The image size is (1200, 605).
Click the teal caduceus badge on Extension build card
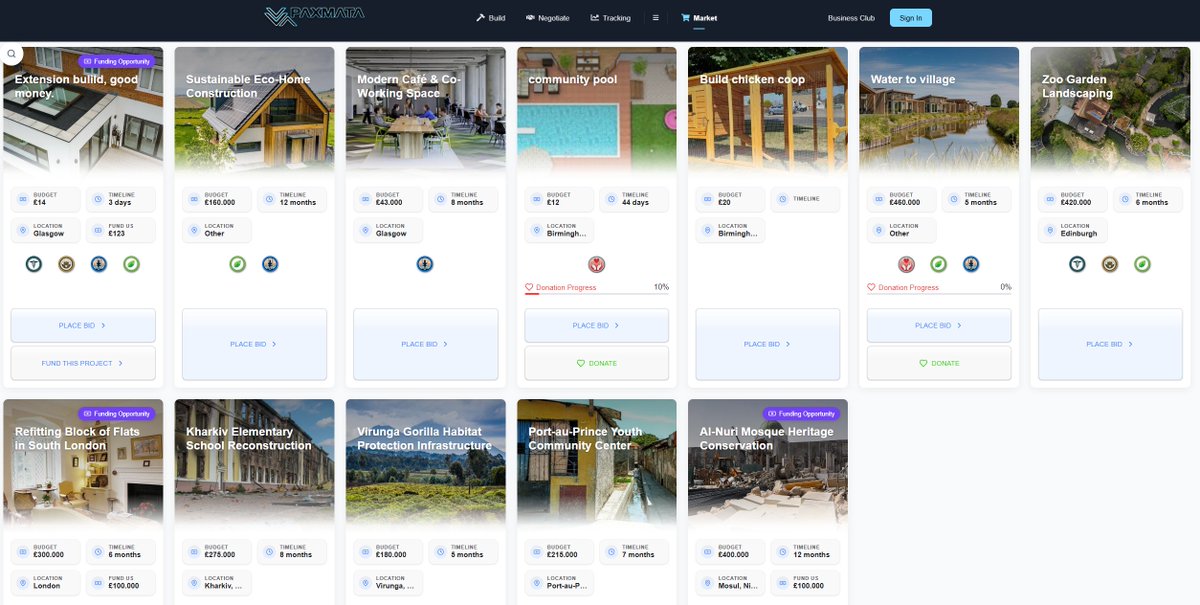coord(34,264)
